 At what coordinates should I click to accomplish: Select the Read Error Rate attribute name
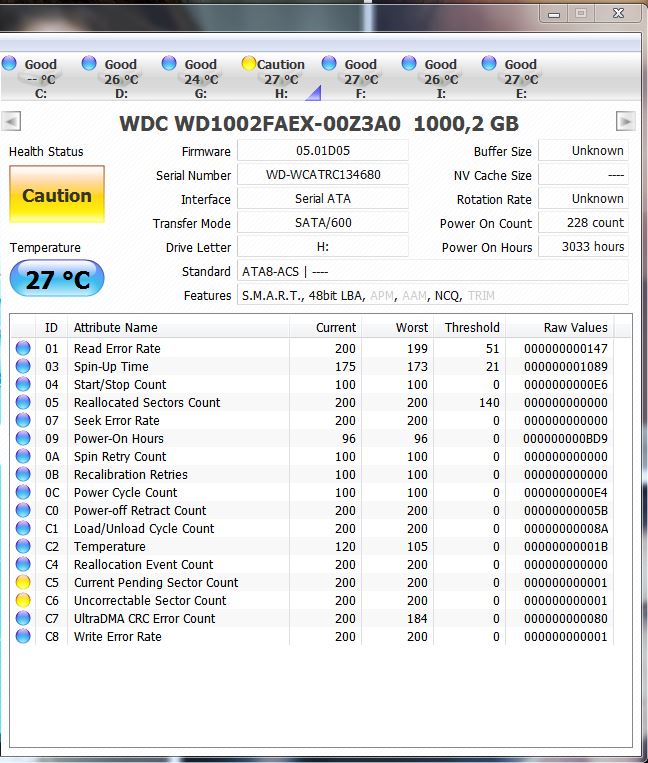[117, 348]
